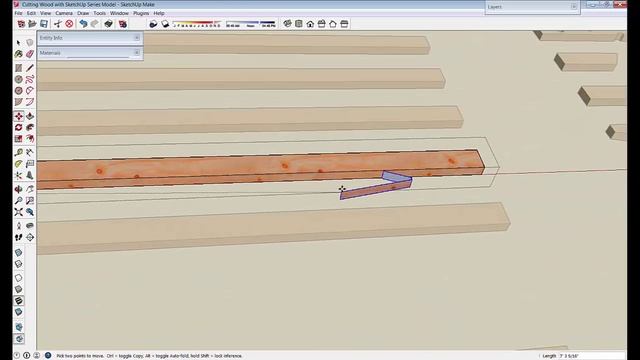
Task: Click the red Erase/Delete toolbar icon
Action: (69, 24)
